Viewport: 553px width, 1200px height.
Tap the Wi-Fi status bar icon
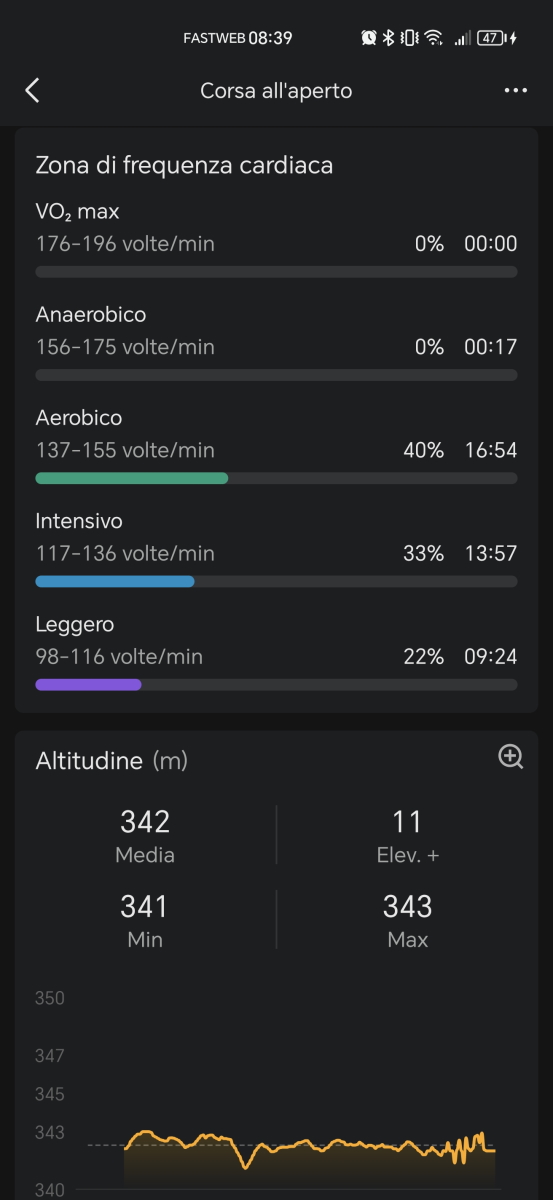click(433, 38)
